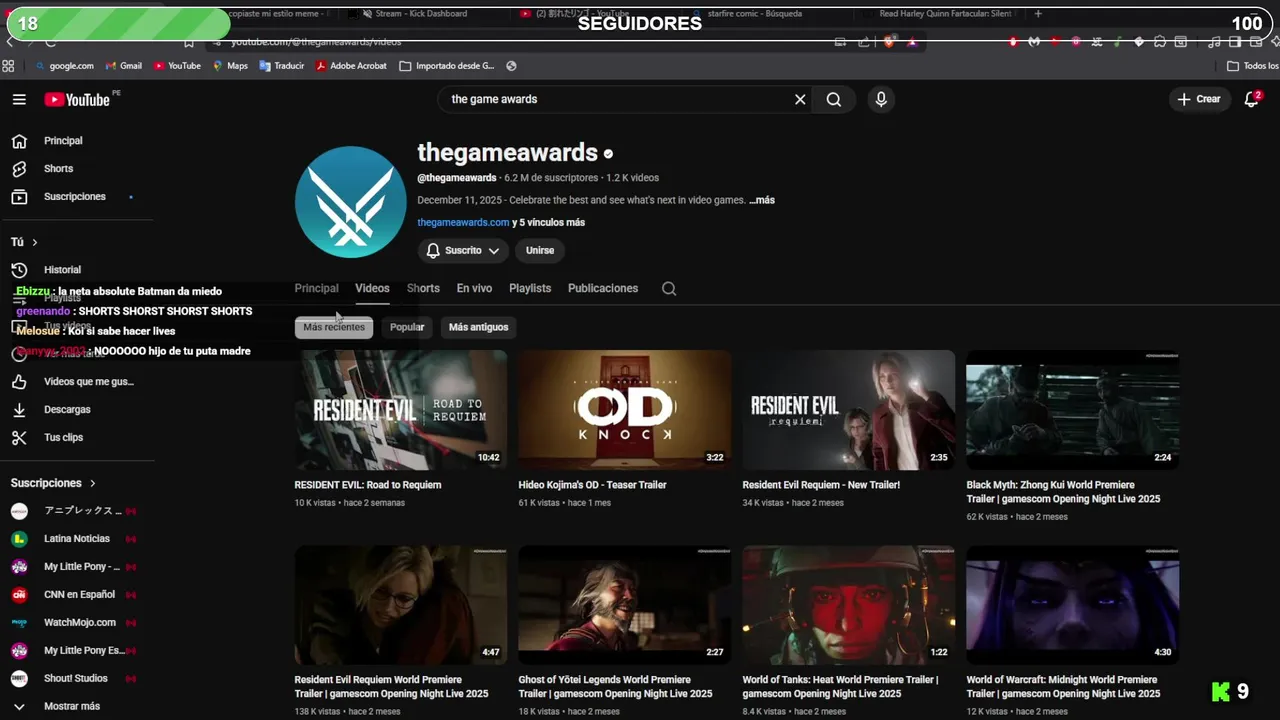Screen dimensions: 1280x720
Task: Open the Crear upload menu
Action: click(x=1199, y=99)
